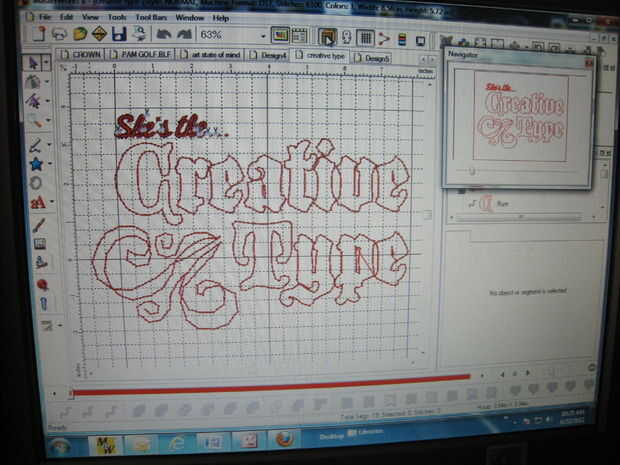Click the Undo arrow icon
The width and height of the screenshot is (620, 465).
click(163, 35)
